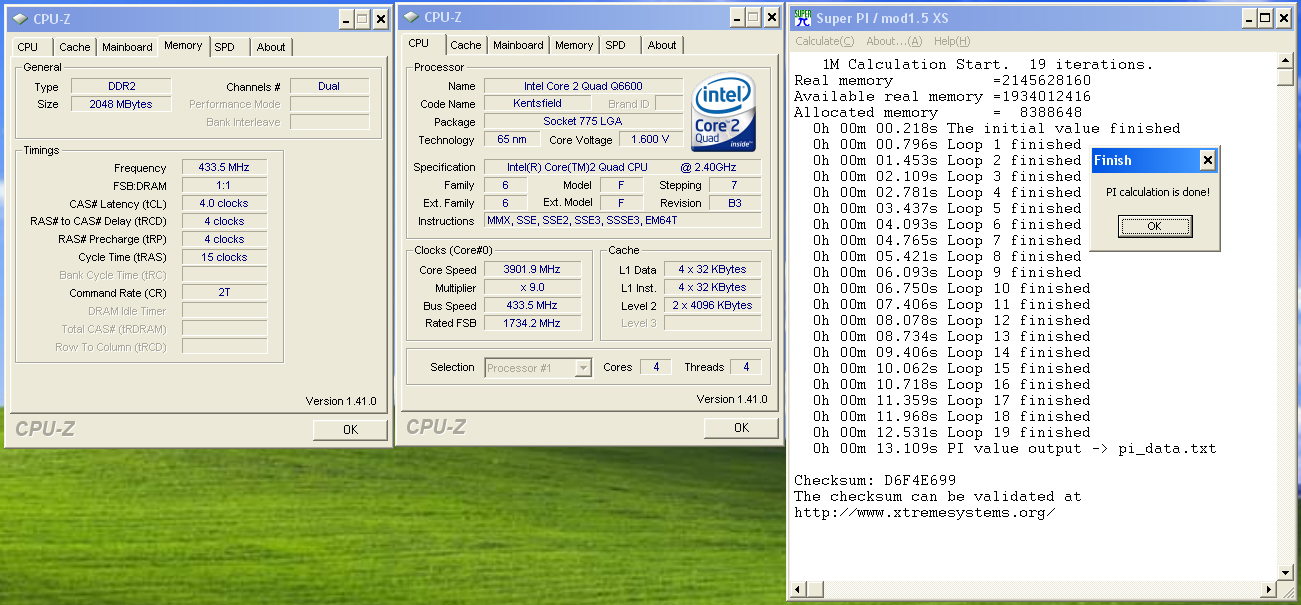Click OK in the Finish dialog

[x=1154, y=226]
